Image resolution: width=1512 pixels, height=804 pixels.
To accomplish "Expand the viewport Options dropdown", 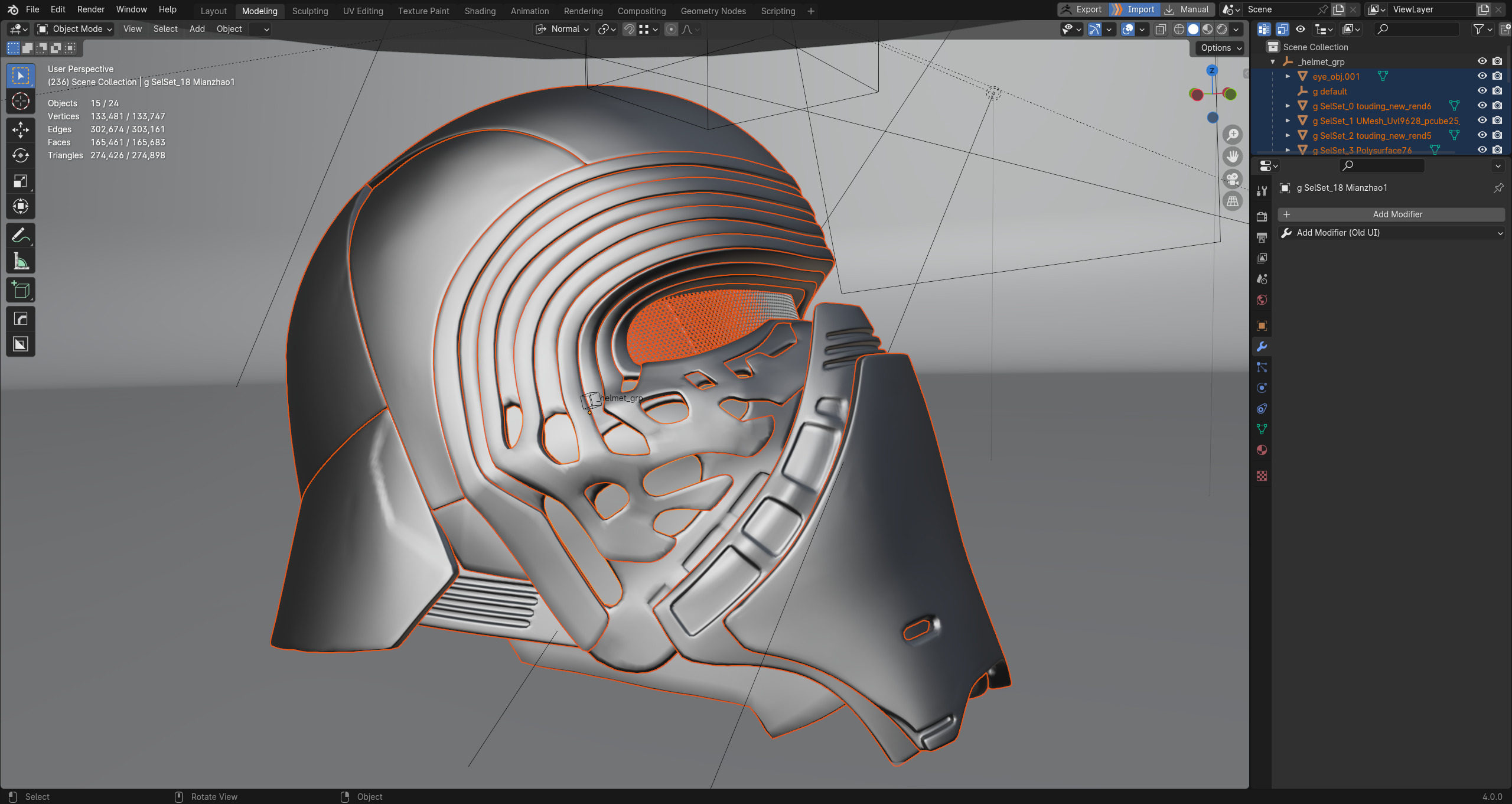I will point(1221,48).
